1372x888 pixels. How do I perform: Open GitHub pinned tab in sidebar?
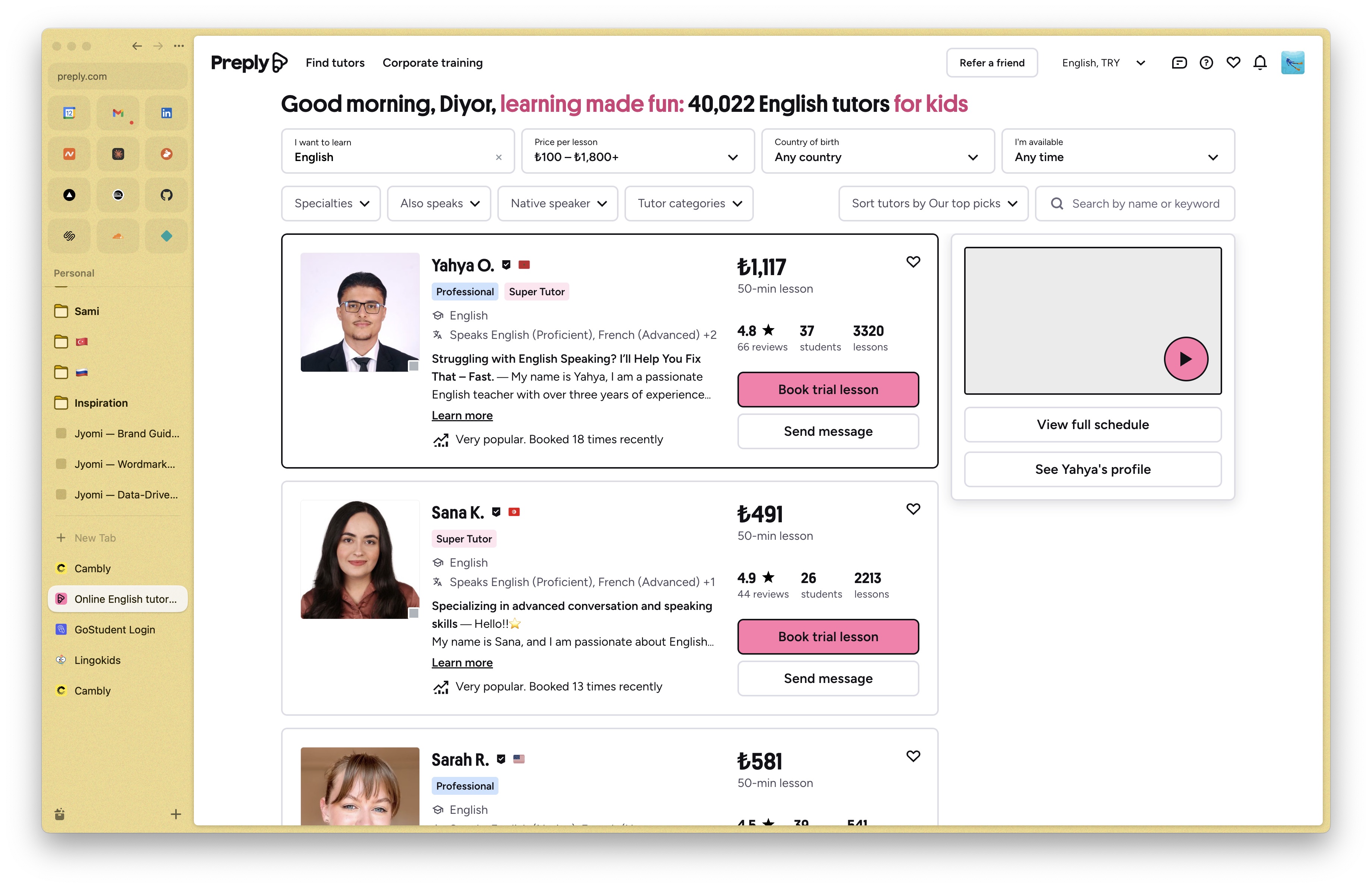(x=166, y=195)
